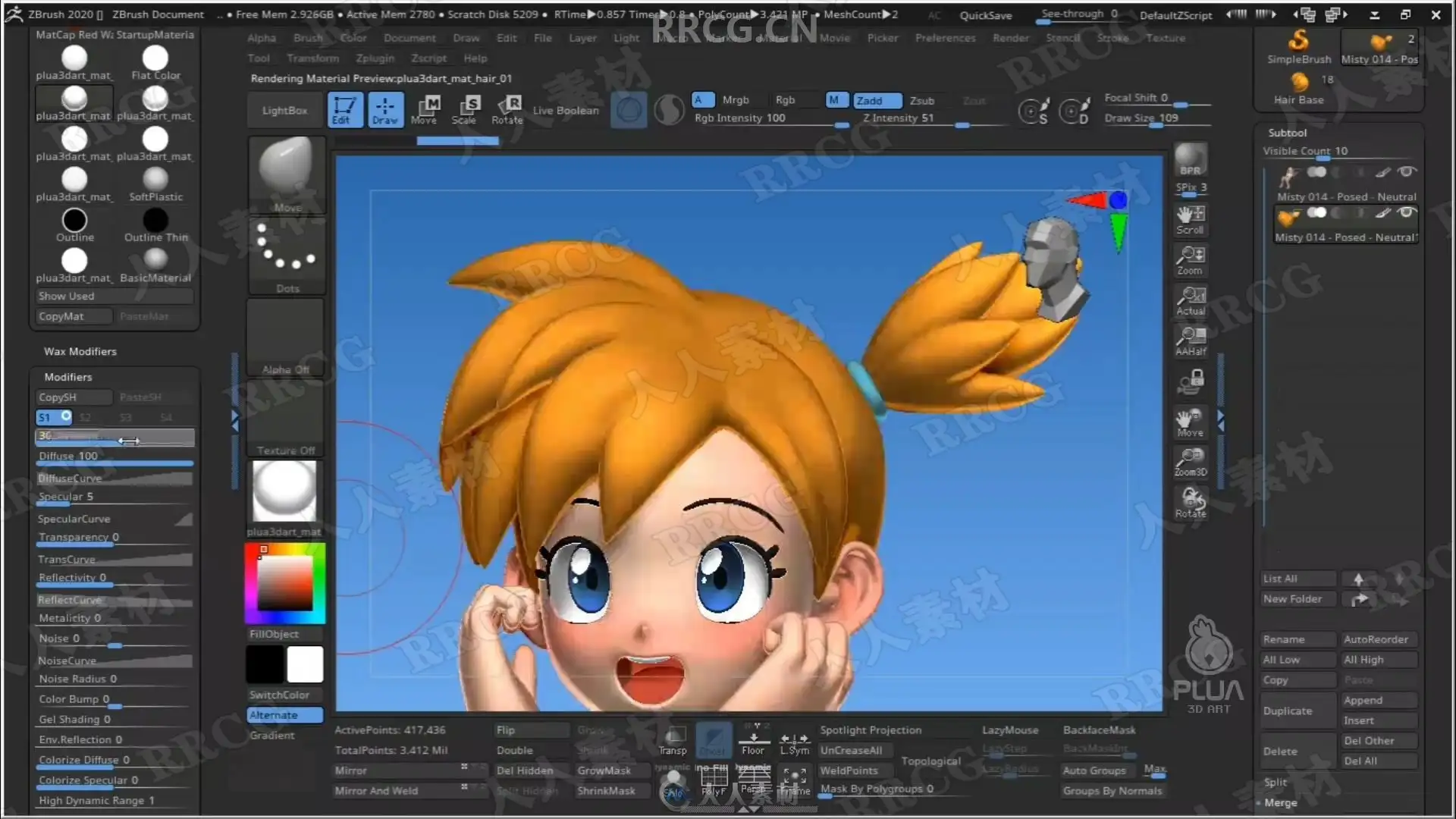Screen dimensions: 1456x819
Task: Click the Zoom3D navigation icon
Action: pos(1191,461)
